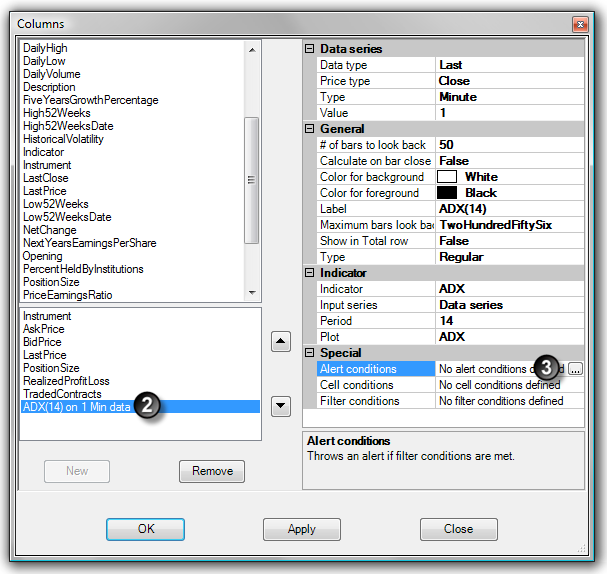Select LastClose in available columns
Screen dimensions: 607x574
[x=46, y=178]
